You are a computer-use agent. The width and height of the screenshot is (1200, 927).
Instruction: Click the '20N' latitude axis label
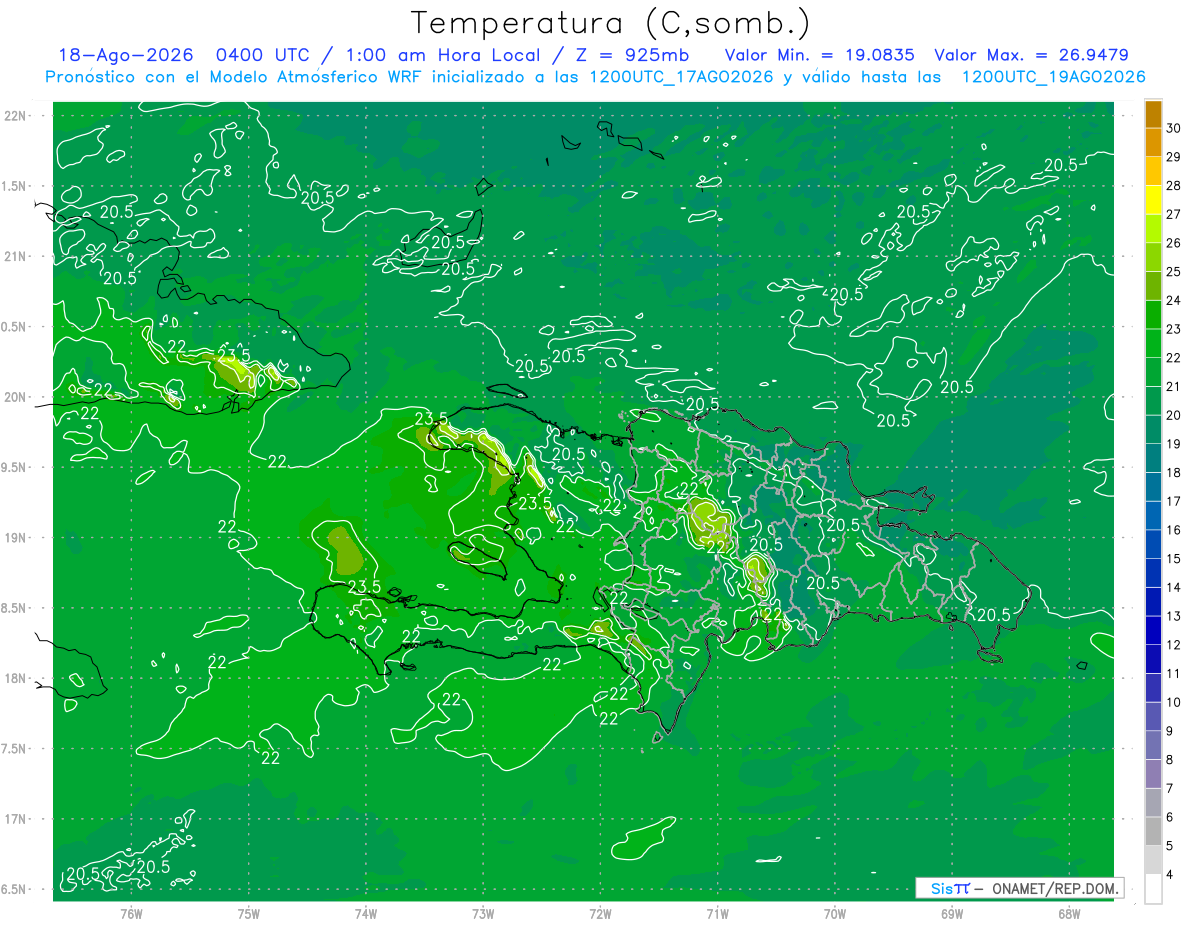(x=17, y=397)
